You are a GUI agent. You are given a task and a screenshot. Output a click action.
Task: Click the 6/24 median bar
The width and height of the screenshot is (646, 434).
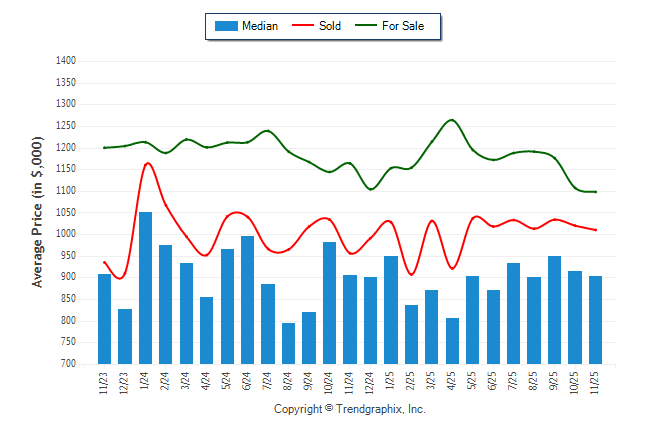pos(248,300)
